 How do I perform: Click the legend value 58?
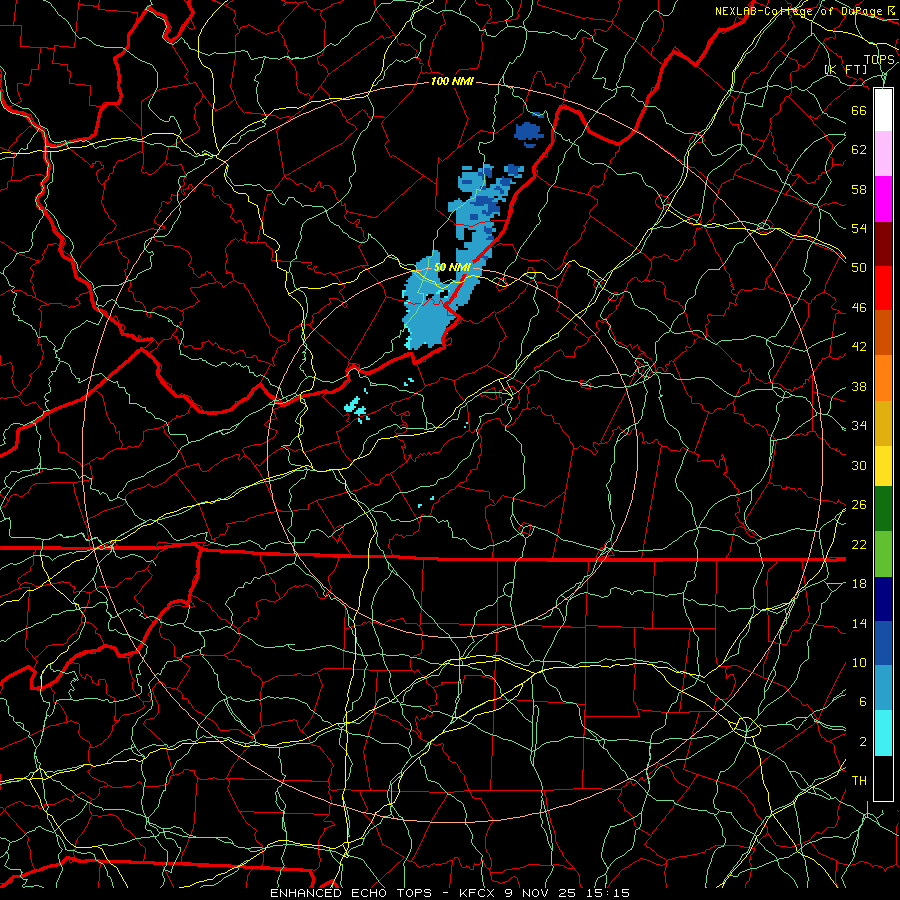click(859, 189)
